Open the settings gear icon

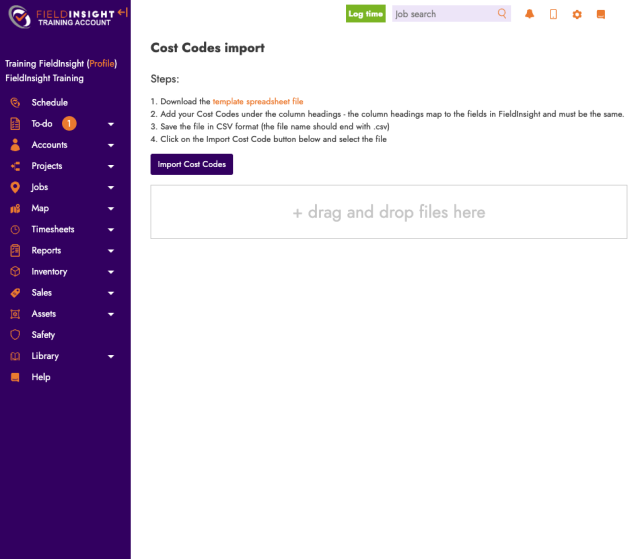pyautogui.click(x=577, y=14)
